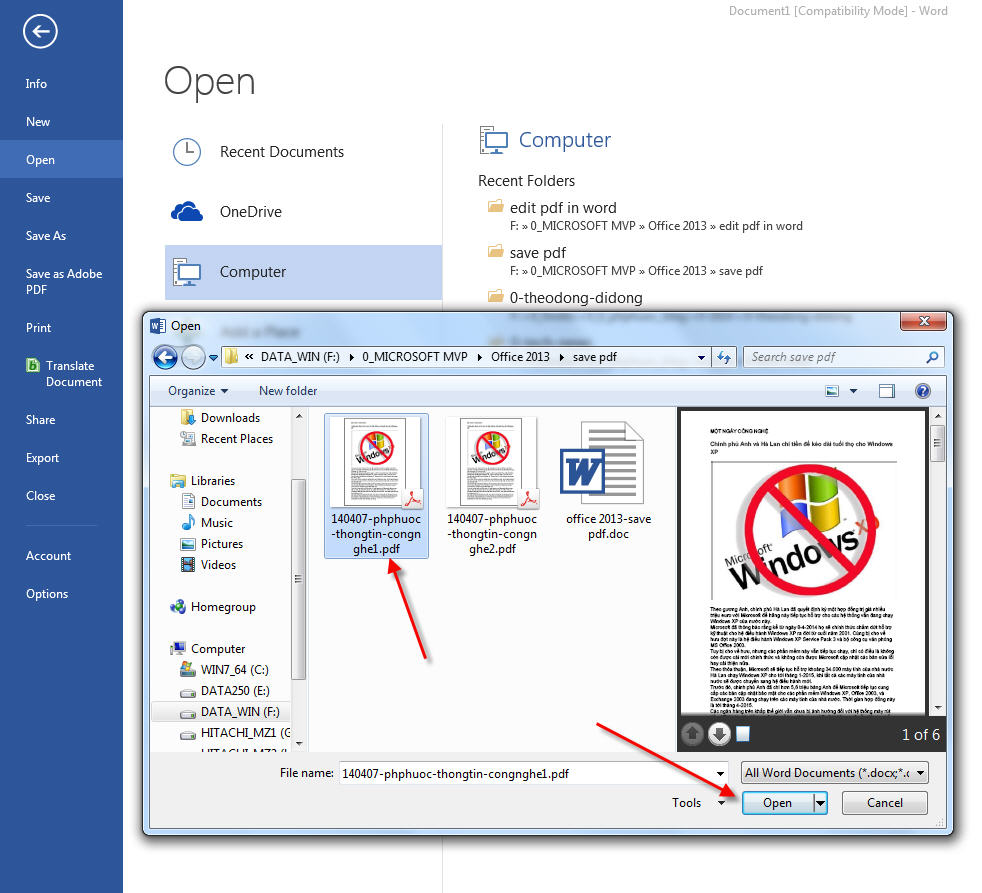Select the 140407-phphuoc-thongtin-congnghe2.pdf file icon
982x893 pixels.
(491, 463)
